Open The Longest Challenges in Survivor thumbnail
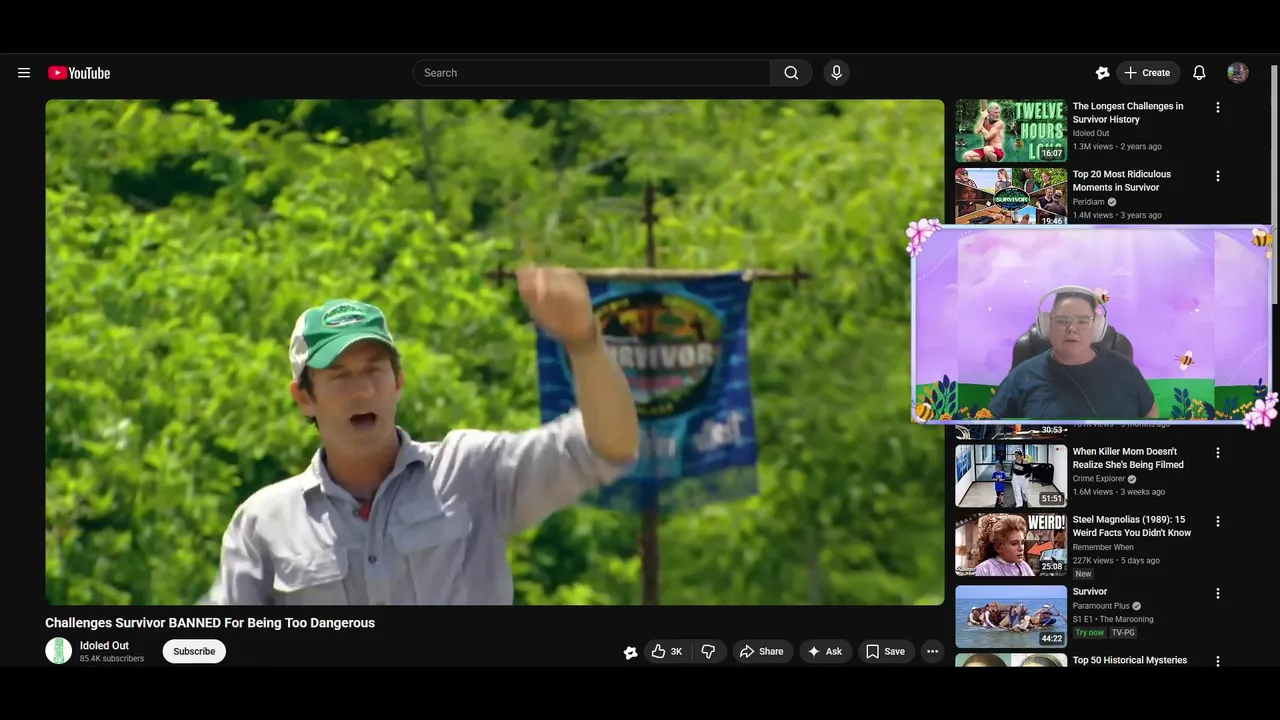 pos(1011,130)
